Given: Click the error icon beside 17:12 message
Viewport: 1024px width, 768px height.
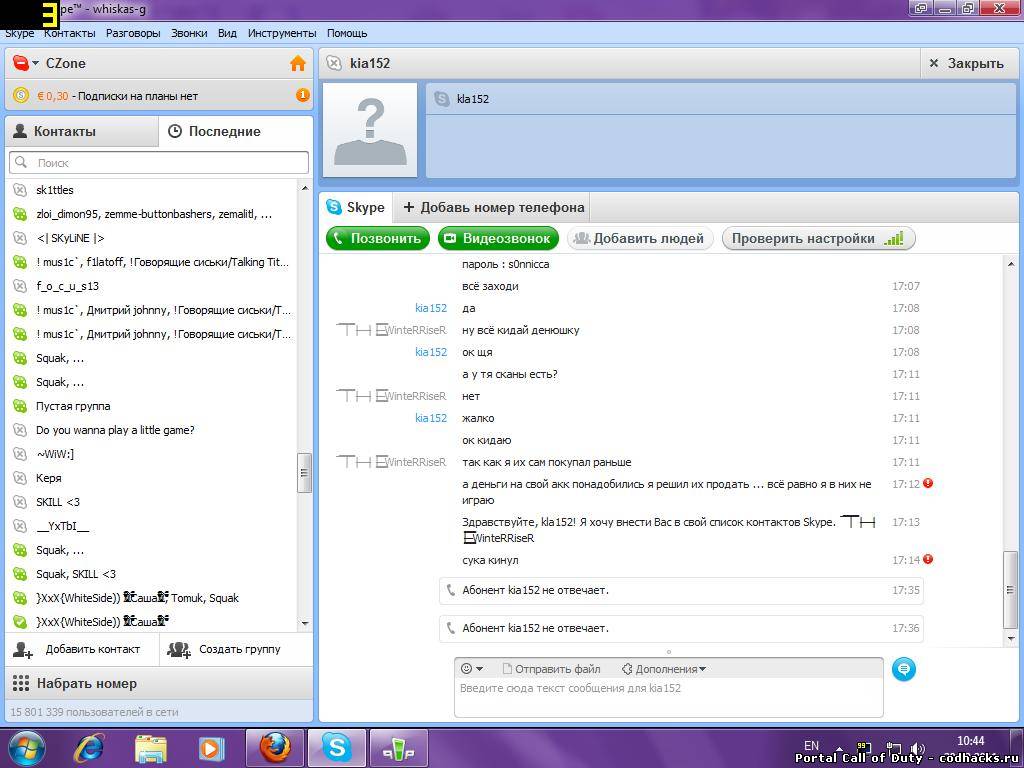Looking at the screenshot, I should [928, 483].
